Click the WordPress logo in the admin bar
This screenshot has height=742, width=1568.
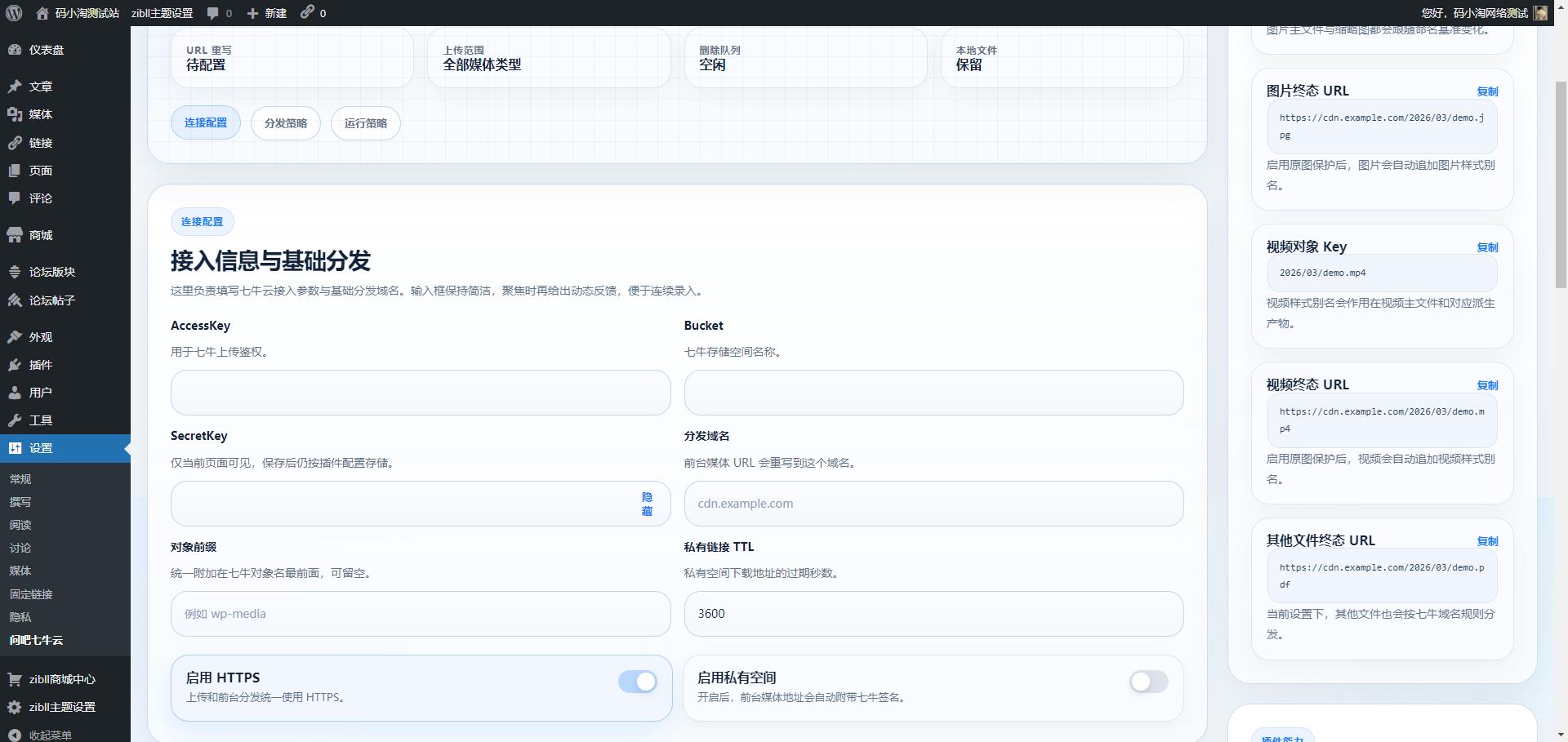tap(12, 13)
